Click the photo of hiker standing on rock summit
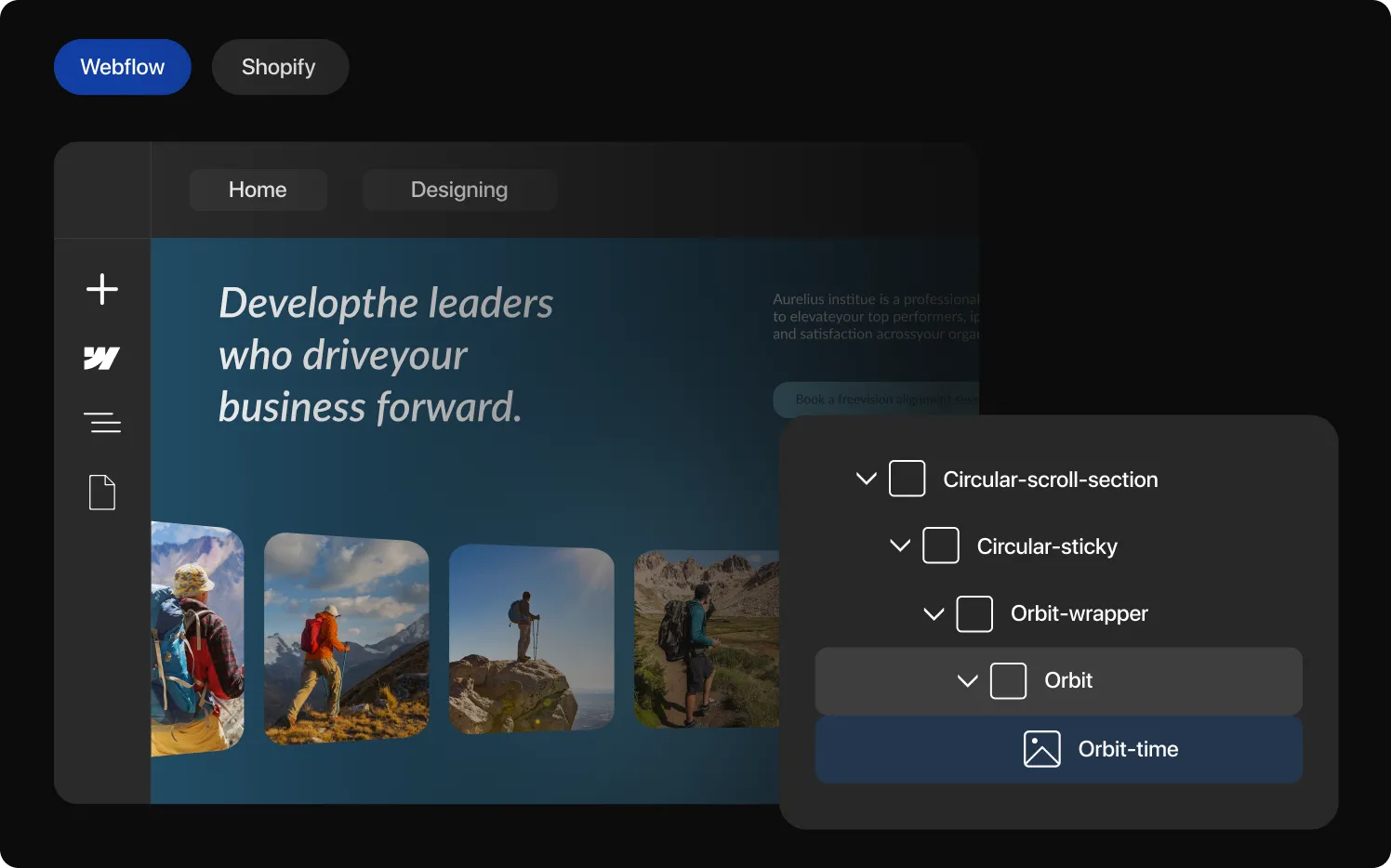The width and height of the screenshot is (1391, 868). 531,638
